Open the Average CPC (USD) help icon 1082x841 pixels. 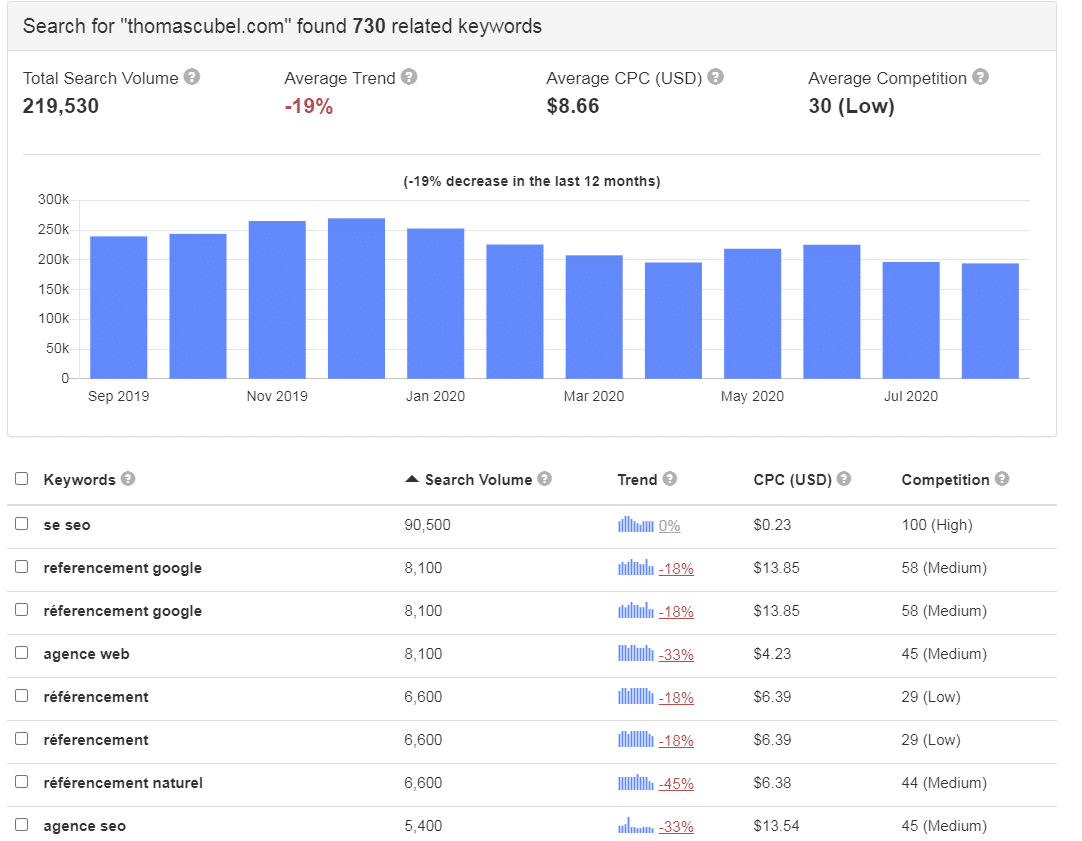coord(716,77)
